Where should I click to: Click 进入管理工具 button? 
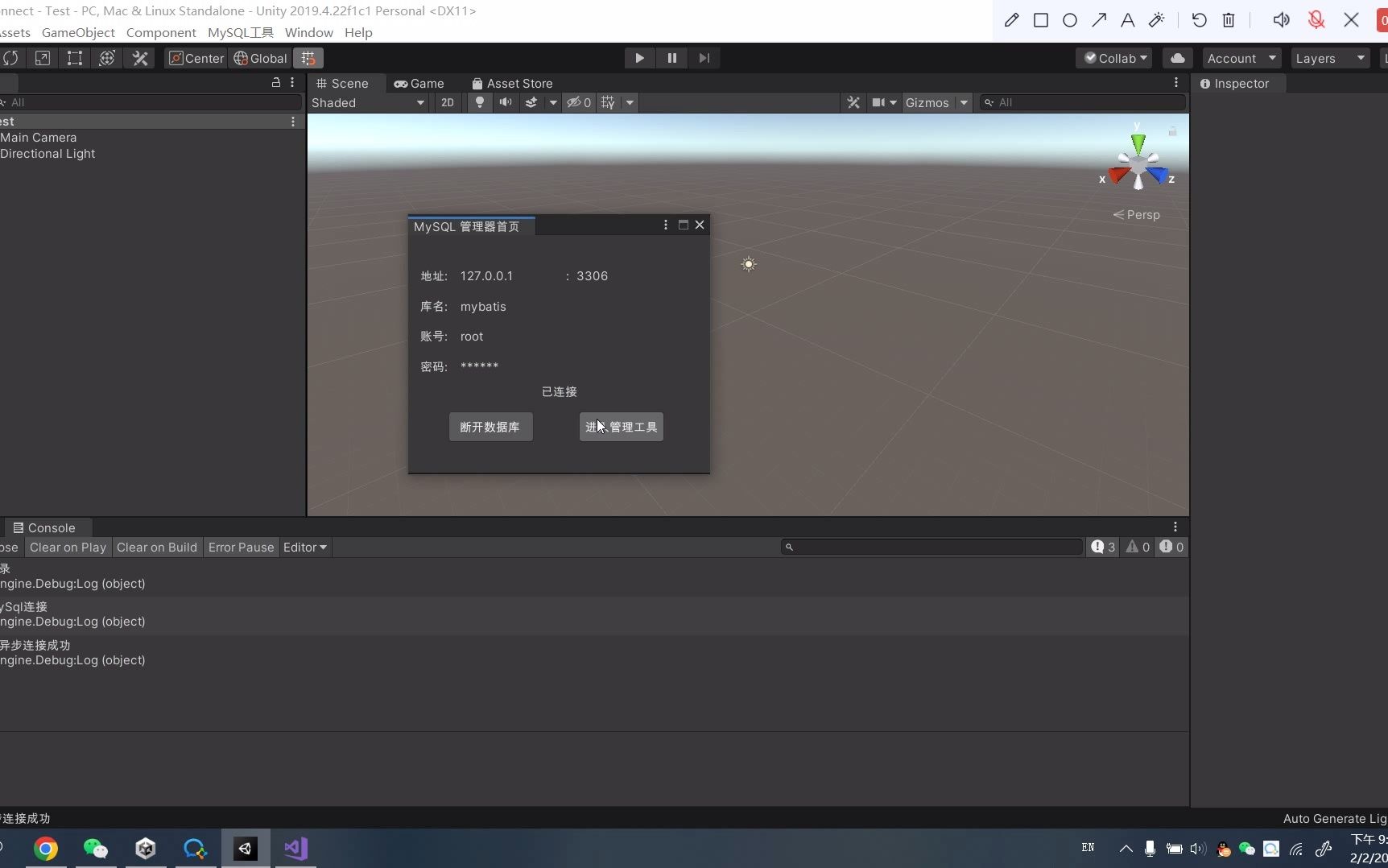(x=622, y=427)
